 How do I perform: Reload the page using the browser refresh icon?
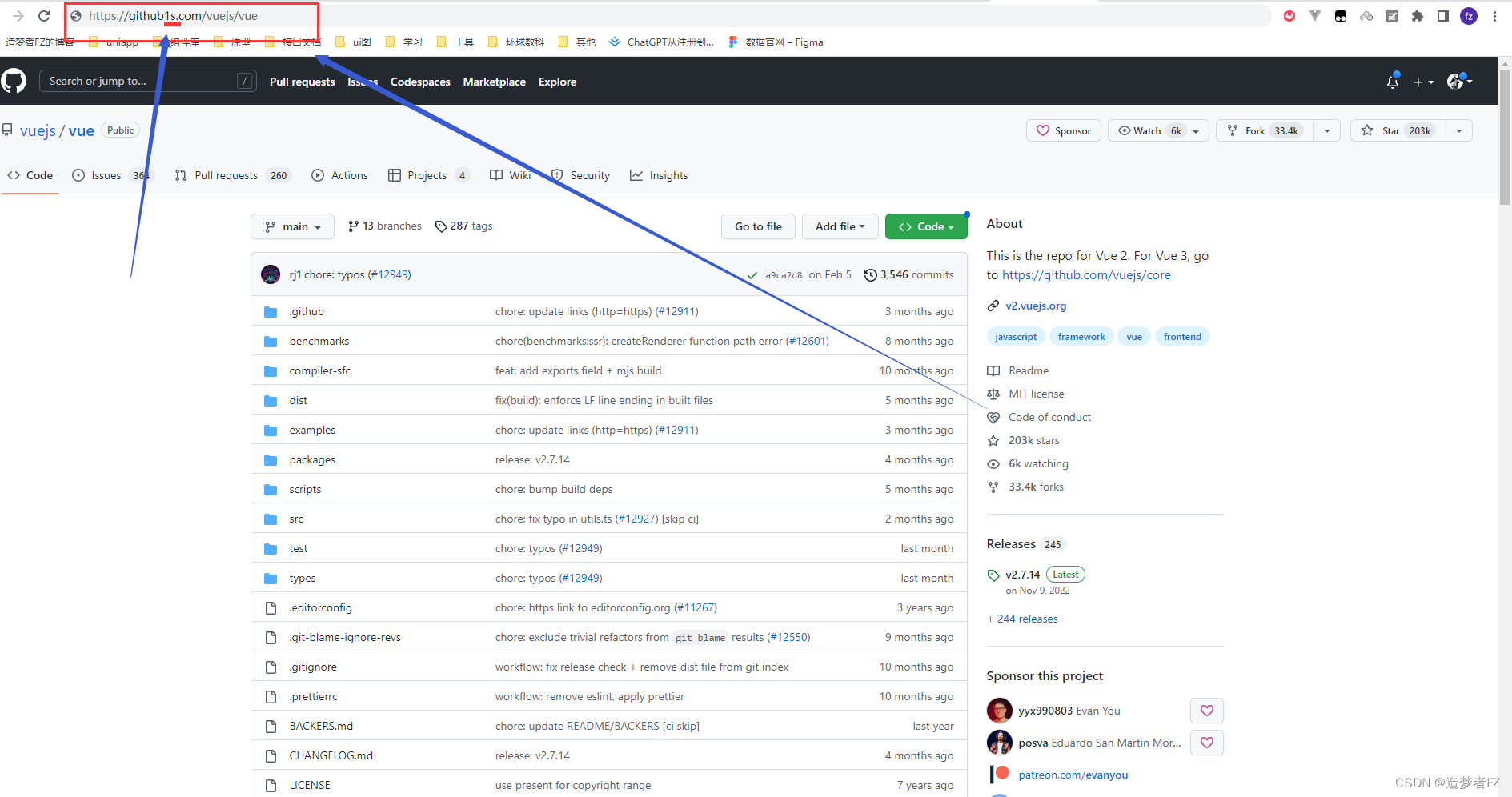[x=44, y=16]
